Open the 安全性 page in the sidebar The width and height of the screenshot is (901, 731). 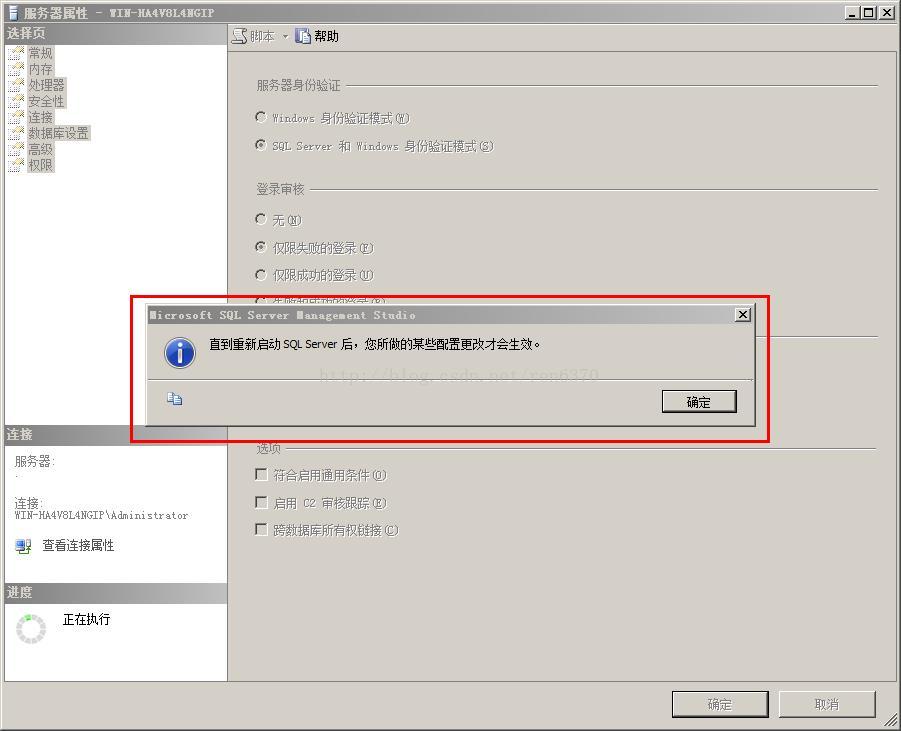pyautogui.click(x=47, y=101)
